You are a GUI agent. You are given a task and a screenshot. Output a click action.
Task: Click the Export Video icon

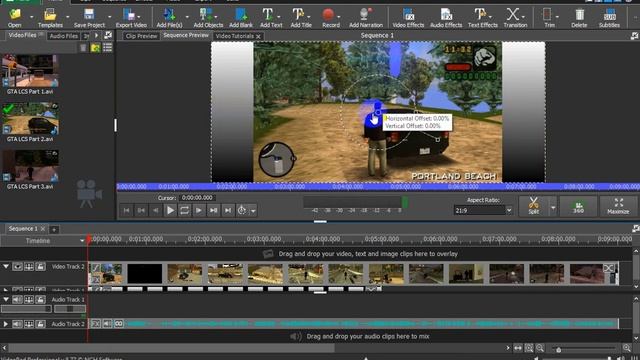pos(129,15)
